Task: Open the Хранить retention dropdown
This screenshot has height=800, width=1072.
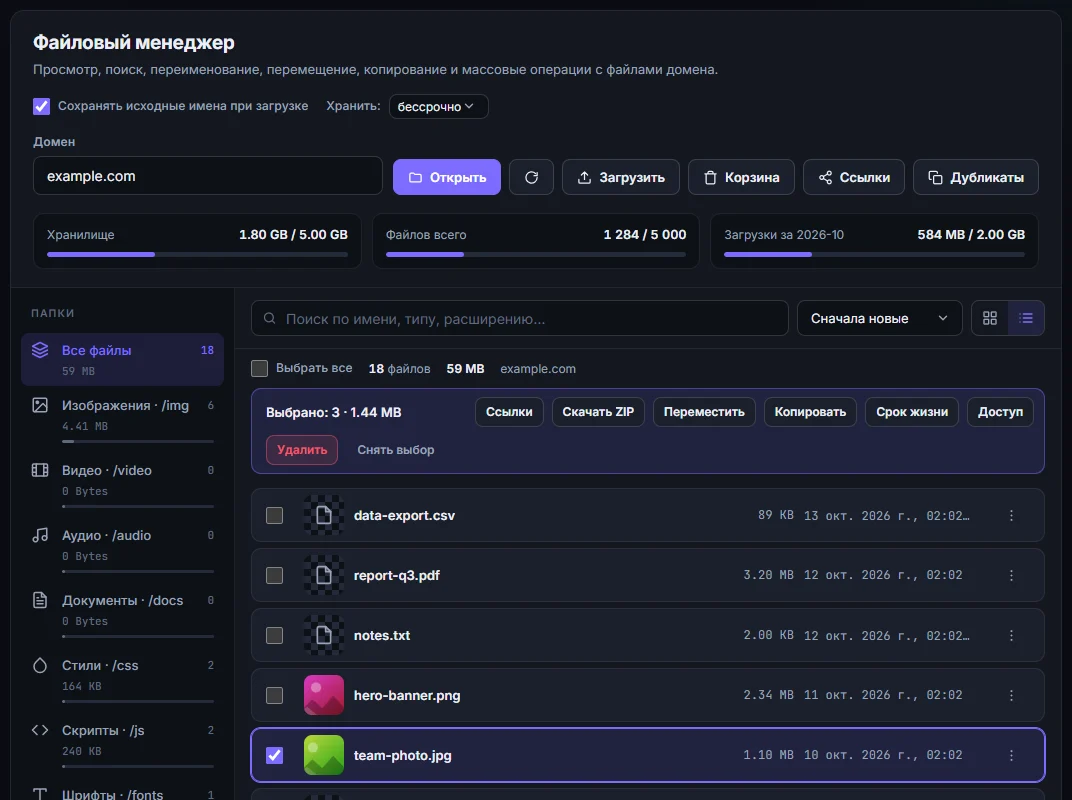Action: 439,107
